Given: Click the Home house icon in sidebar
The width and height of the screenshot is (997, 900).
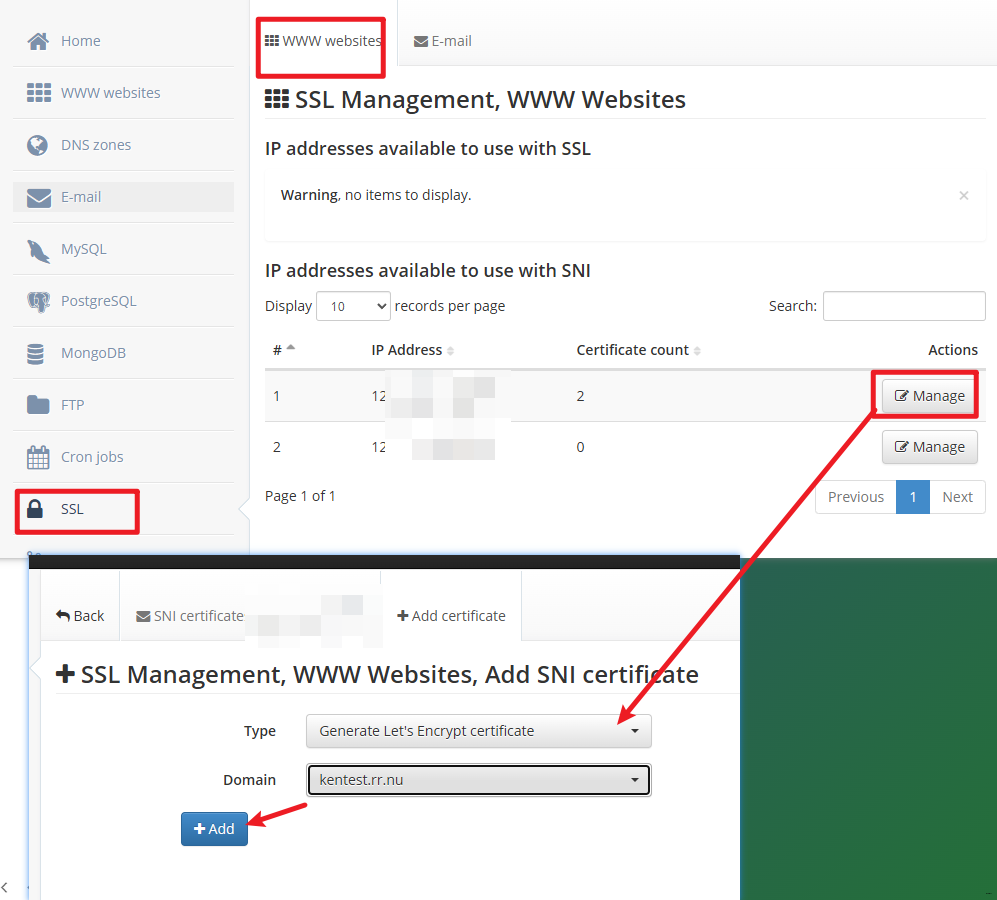Looking at the screenshot, I should [38, 41].
